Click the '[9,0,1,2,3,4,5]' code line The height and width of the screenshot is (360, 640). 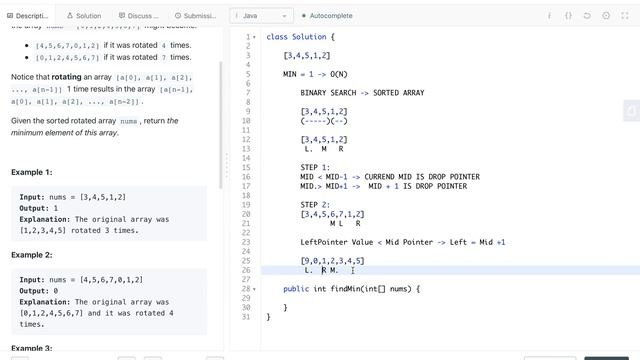(332, 261)
